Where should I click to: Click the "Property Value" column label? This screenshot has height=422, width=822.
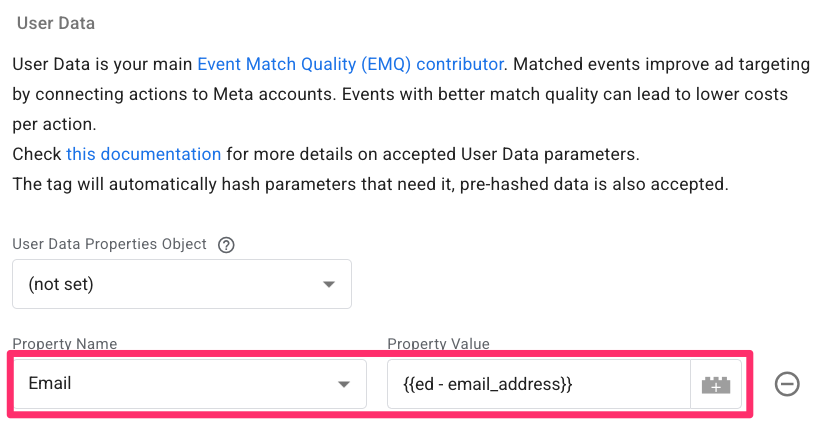438,344
